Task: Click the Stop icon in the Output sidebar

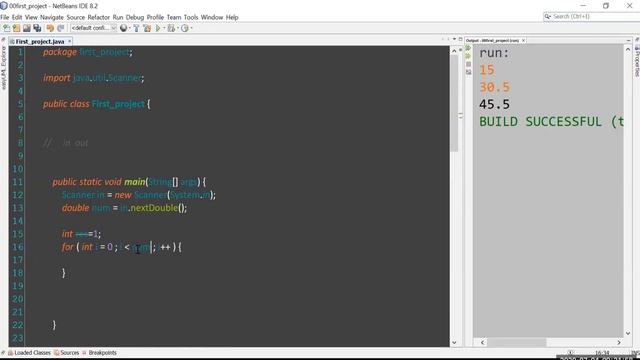Action: click(x=468, y=64)
